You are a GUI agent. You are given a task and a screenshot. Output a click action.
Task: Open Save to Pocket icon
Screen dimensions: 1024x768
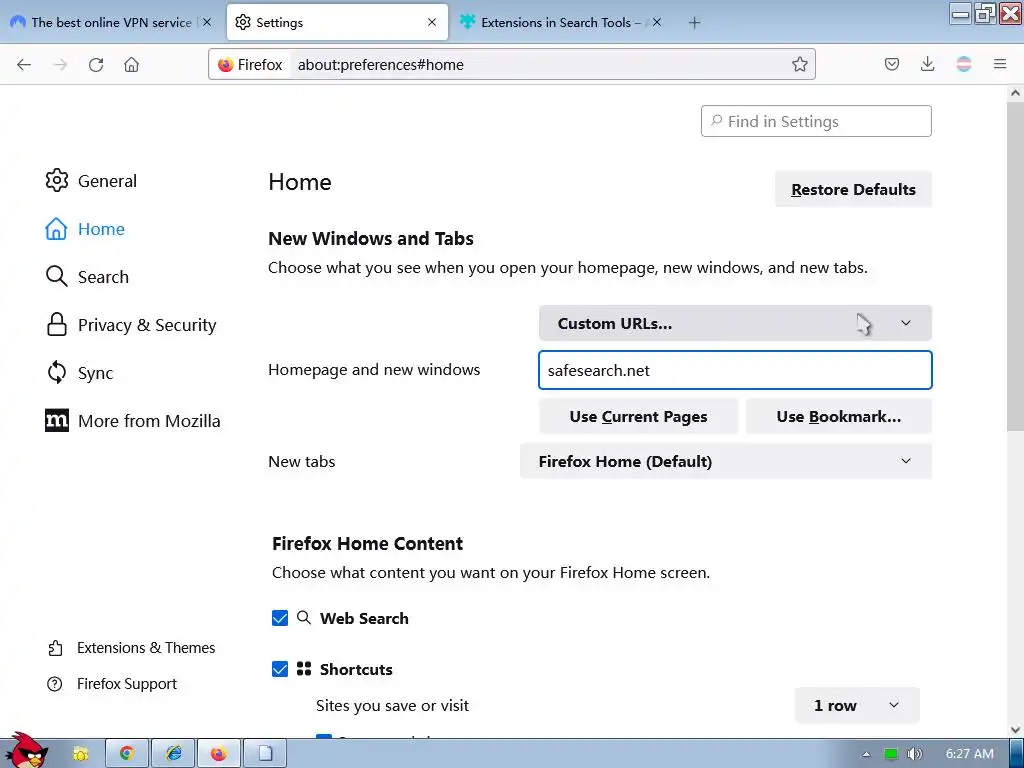[x=891, y=64]
